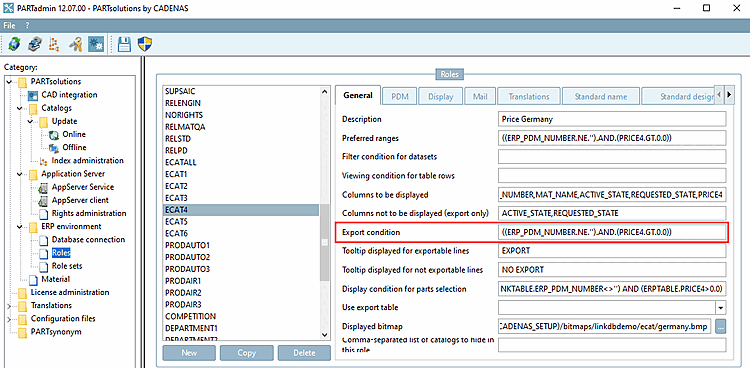Click the Windows security shield icon
Screen dimensions: 750x368
coord(144,45)
